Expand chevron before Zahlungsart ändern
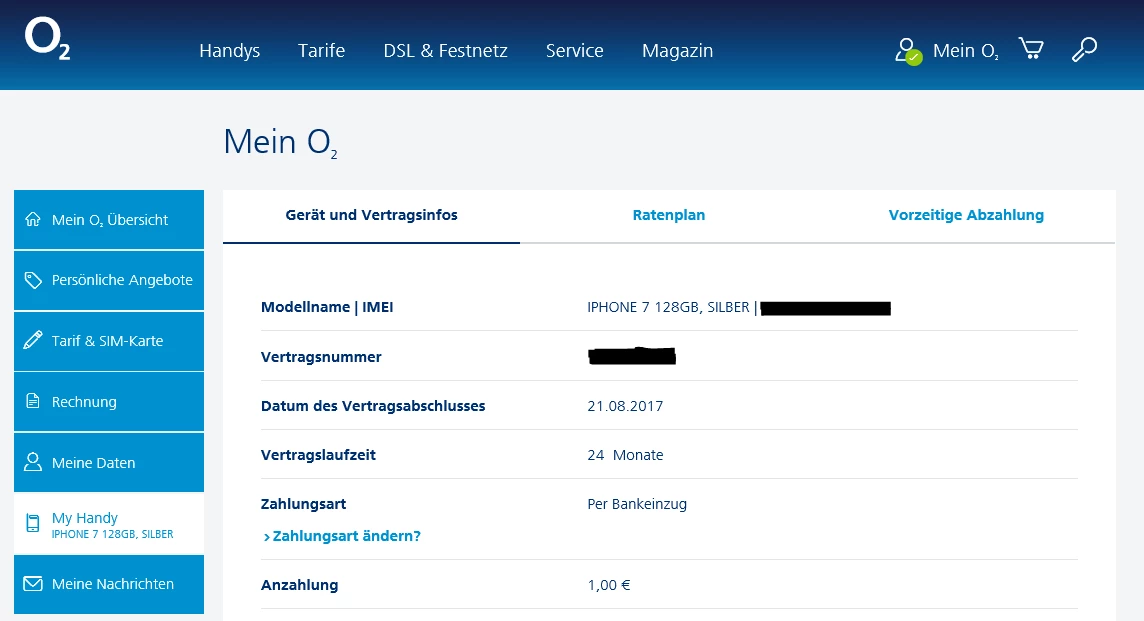Screen dimensions: 1144x621 pos(266,537)
